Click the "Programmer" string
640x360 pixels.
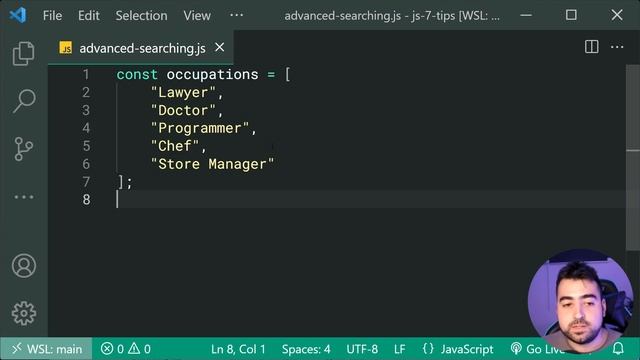(200, 128)
